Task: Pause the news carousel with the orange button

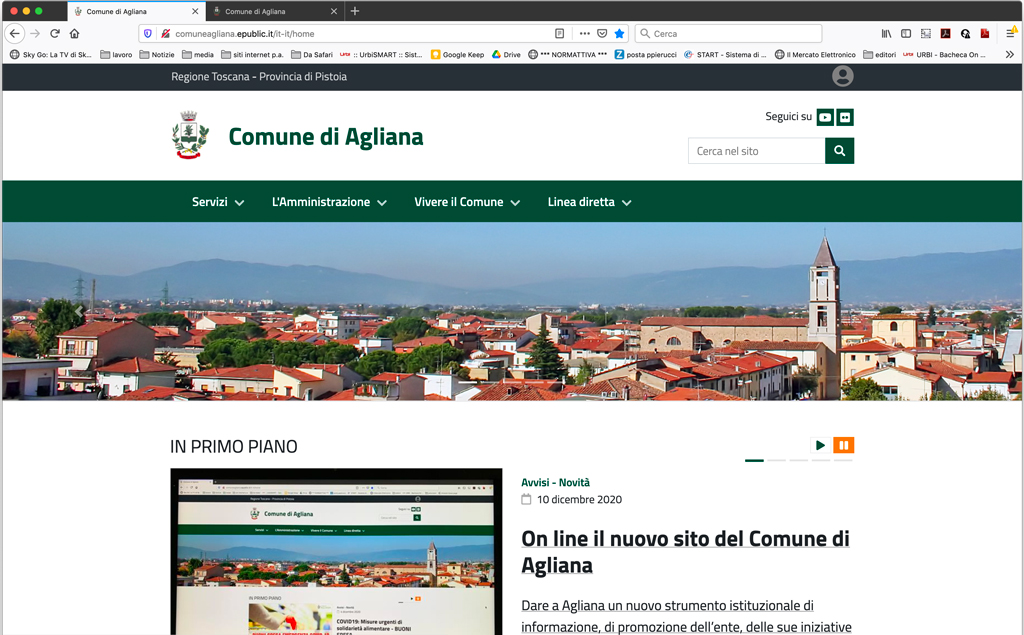Action: point(843,445)
